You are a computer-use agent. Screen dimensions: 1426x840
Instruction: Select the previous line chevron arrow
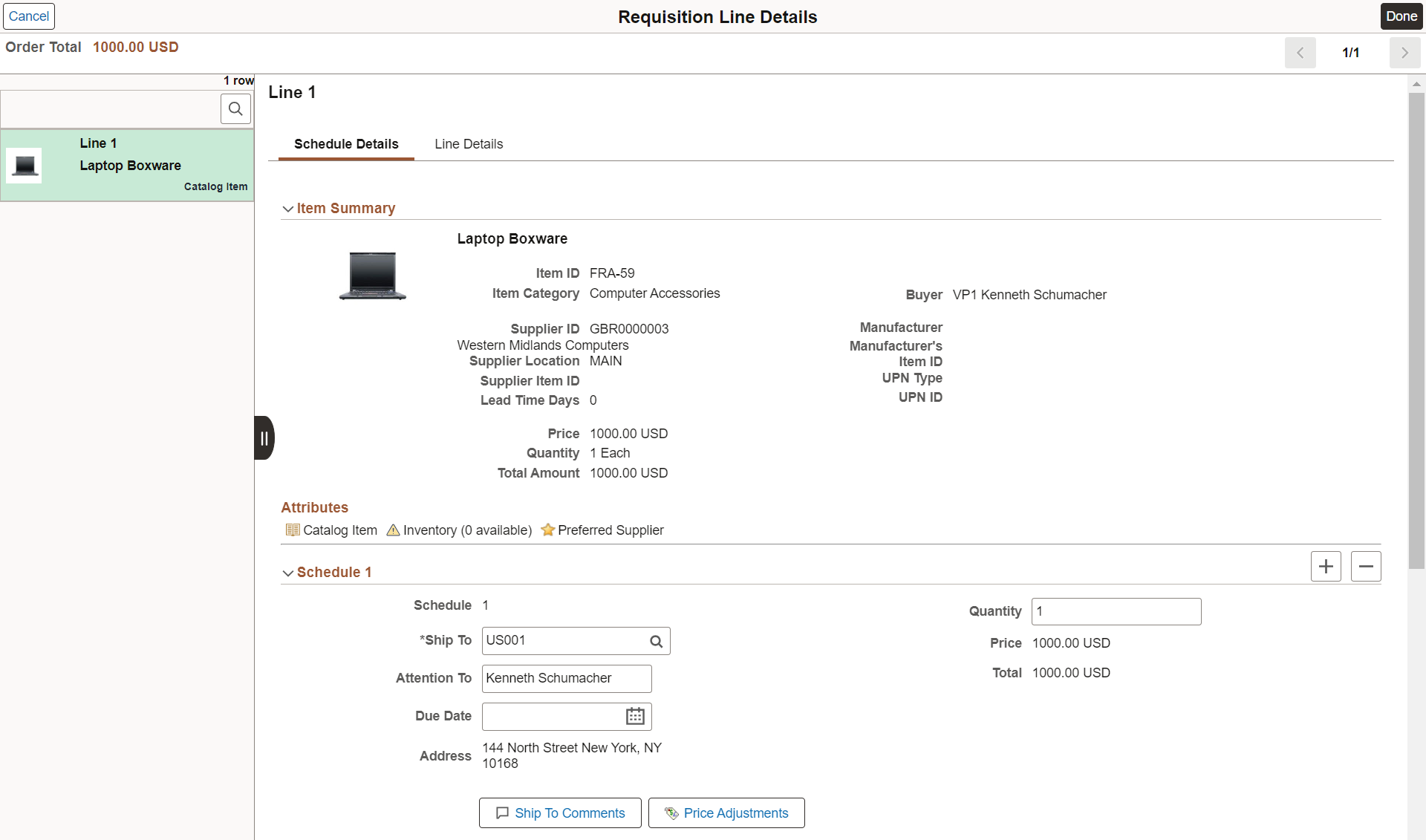(1300, 53)
